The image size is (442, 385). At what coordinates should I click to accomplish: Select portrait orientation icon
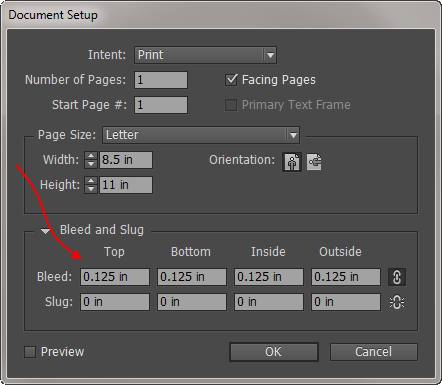point(292,162)
